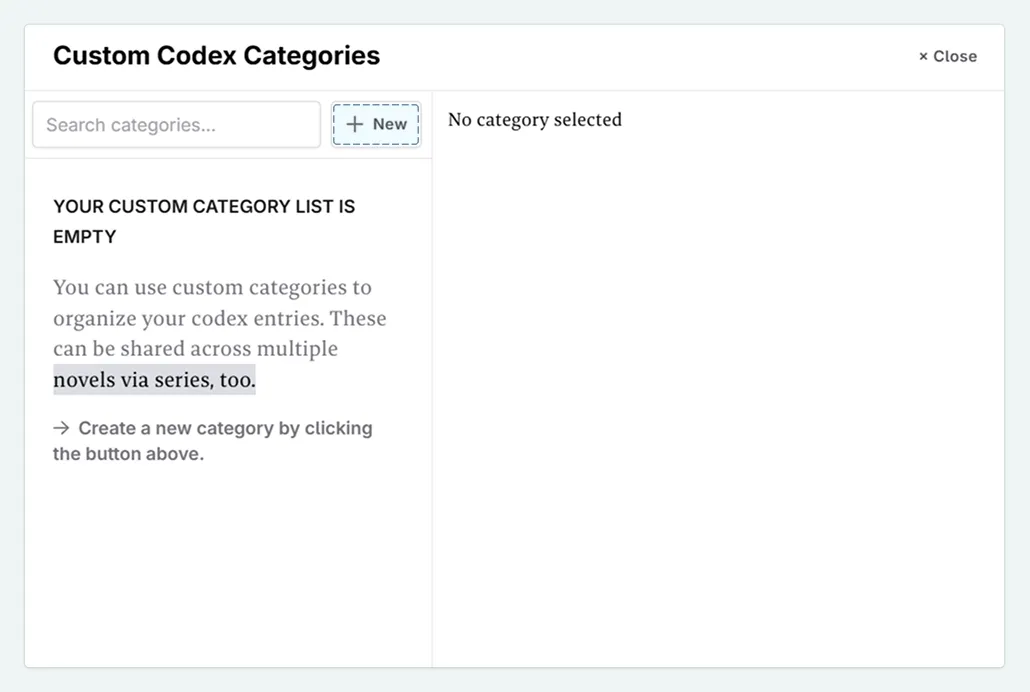Close the Custom Codex Categories dialog
Screen dimensions: 1030x692
[x=947, y=56]
